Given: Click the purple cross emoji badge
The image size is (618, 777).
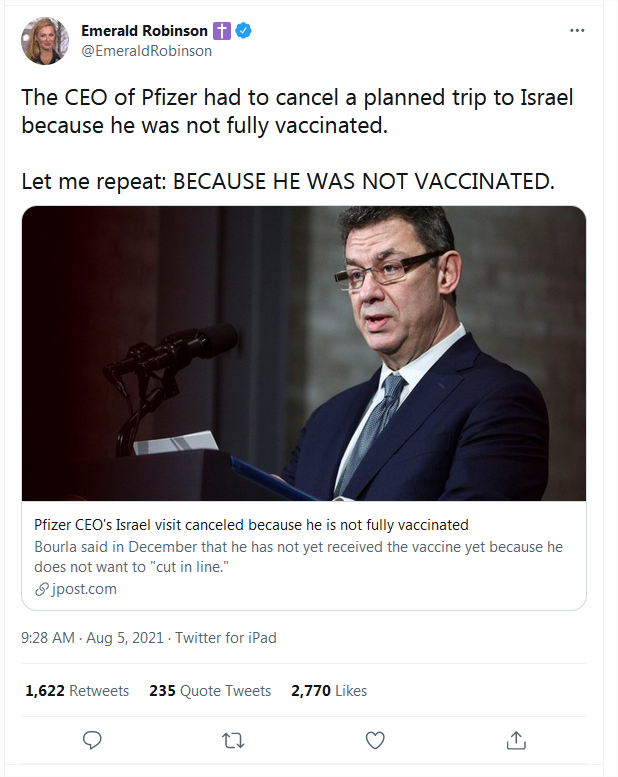Looking at the screenshot, I should pos(222,31).
